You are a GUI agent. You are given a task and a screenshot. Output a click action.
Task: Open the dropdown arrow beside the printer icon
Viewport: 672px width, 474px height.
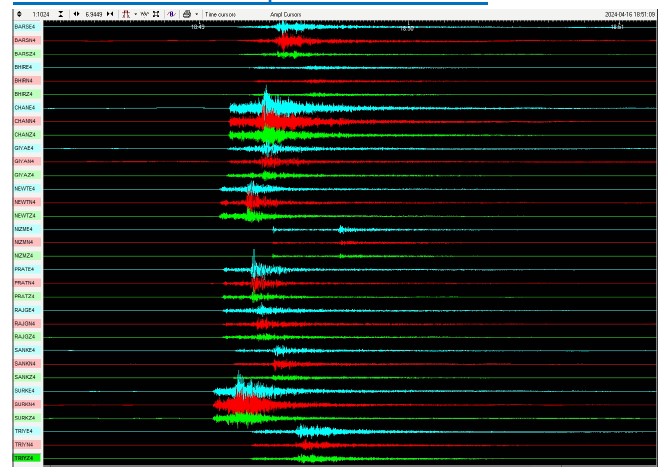[x=196, y=15]
